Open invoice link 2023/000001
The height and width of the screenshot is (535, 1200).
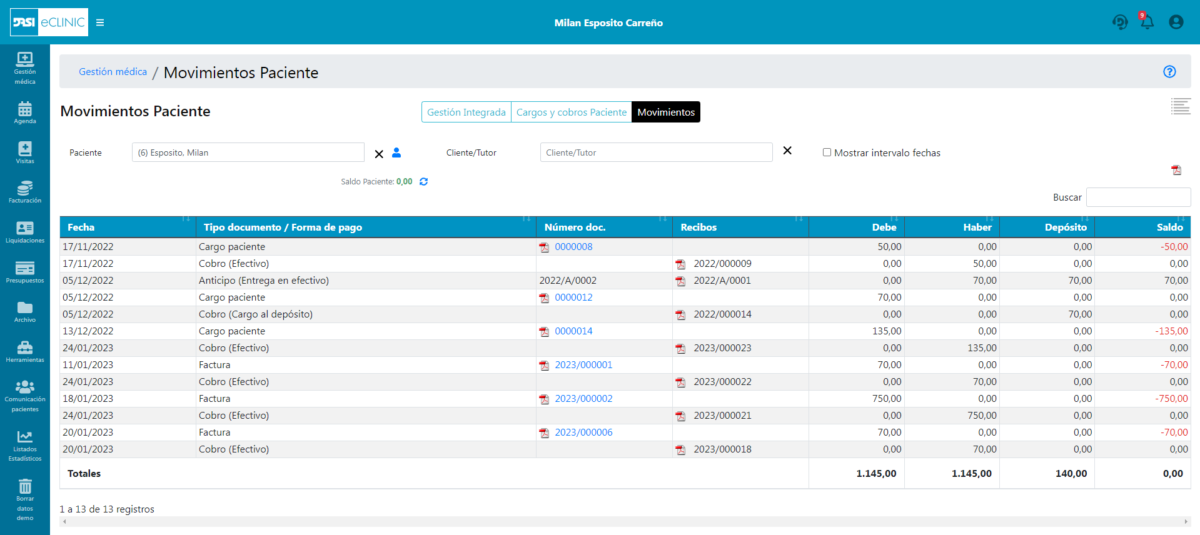[584, 366]
